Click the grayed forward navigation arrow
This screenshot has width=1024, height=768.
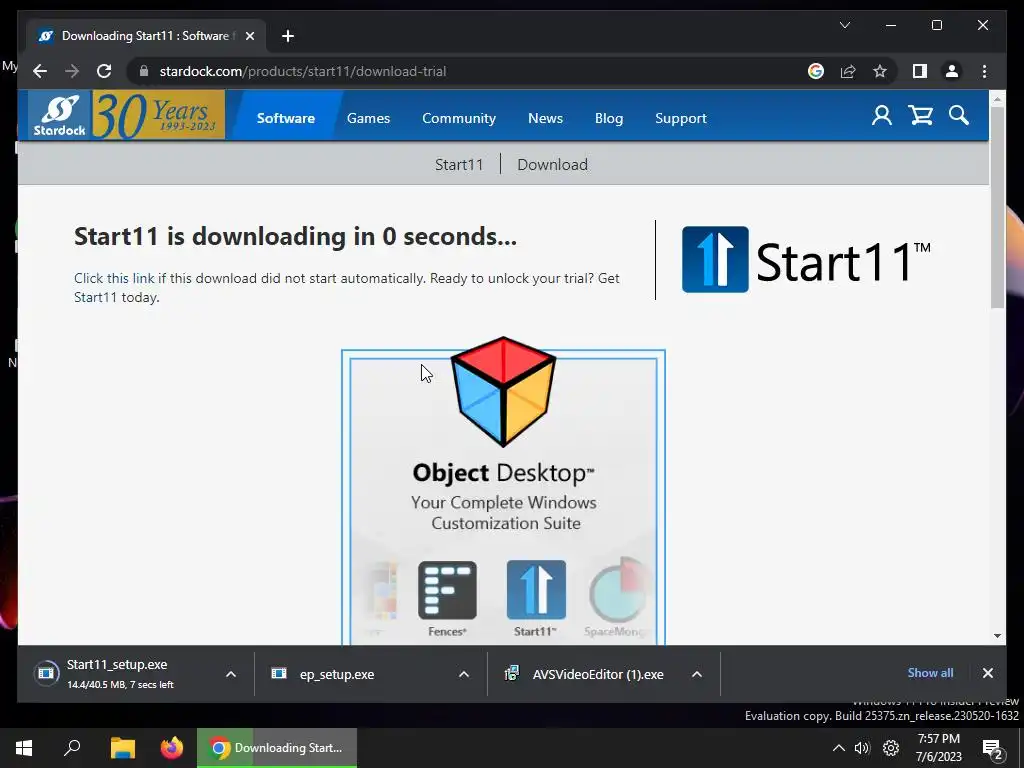pyautogui.click(x=72, y=71)
